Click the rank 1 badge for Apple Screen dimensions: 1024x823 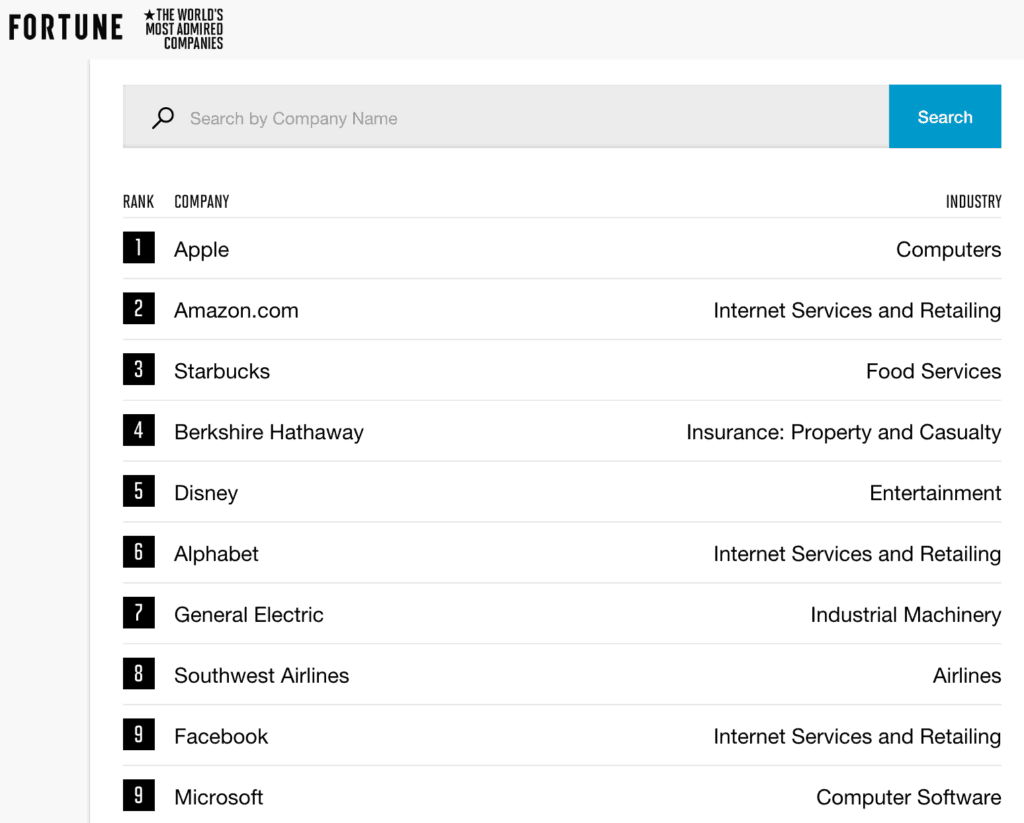138,248
